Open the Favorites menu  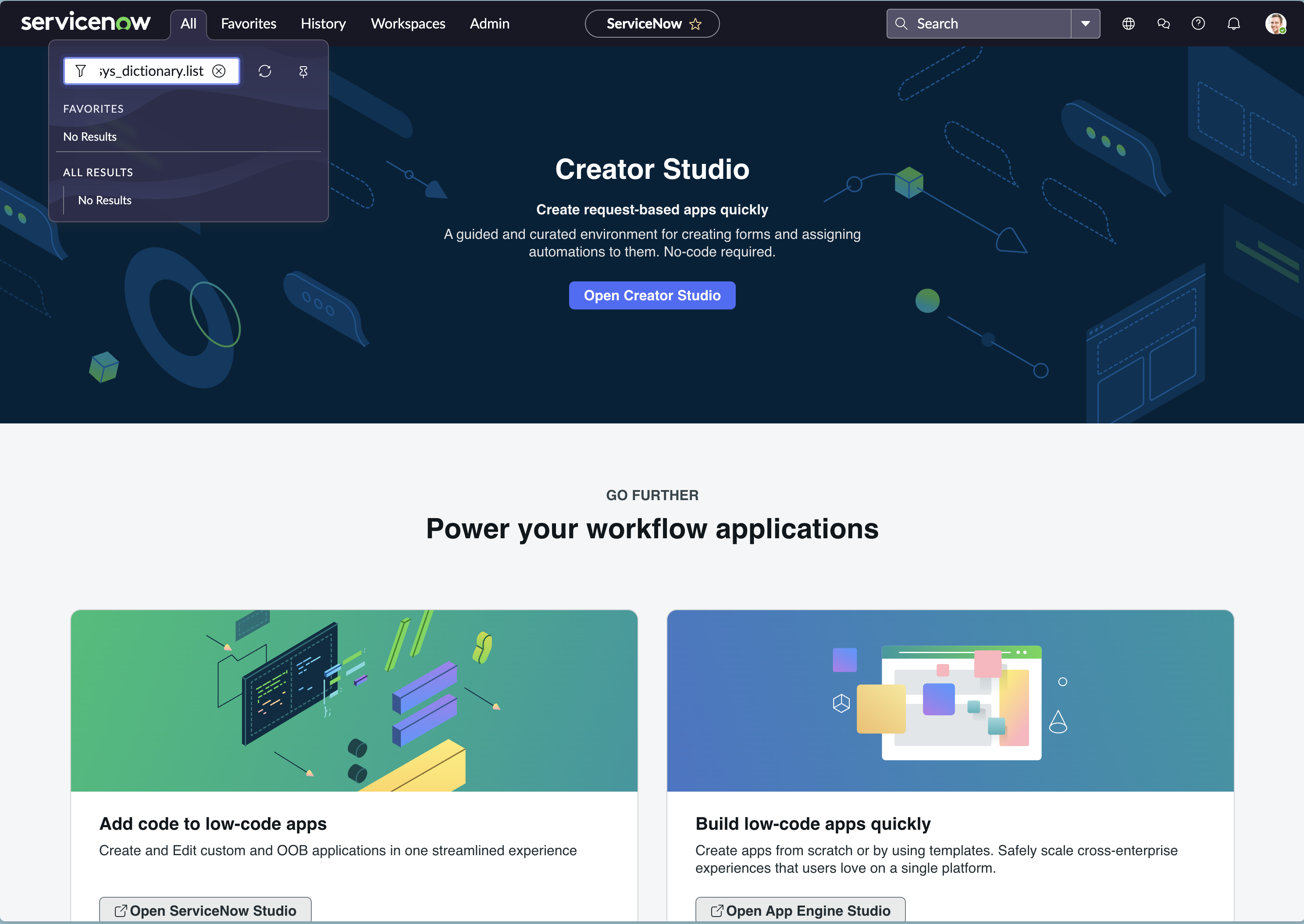(248, 24)
